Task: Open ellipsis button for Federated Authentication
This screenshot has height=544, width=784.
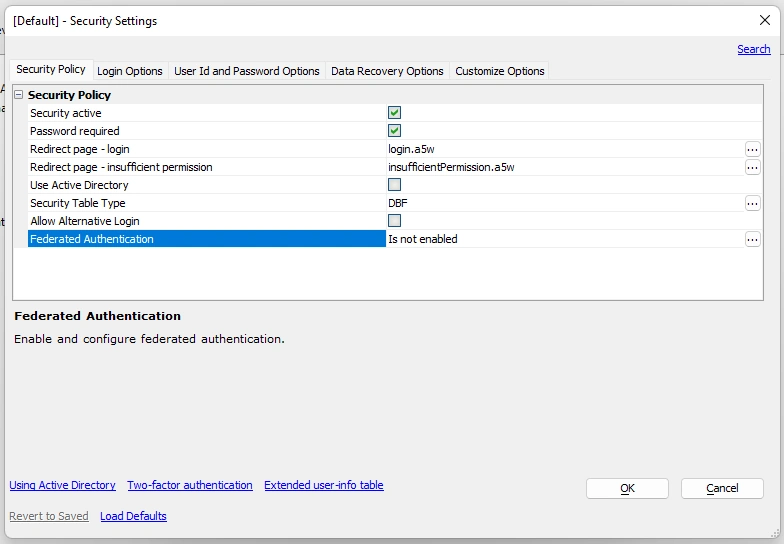Action: 752,239
